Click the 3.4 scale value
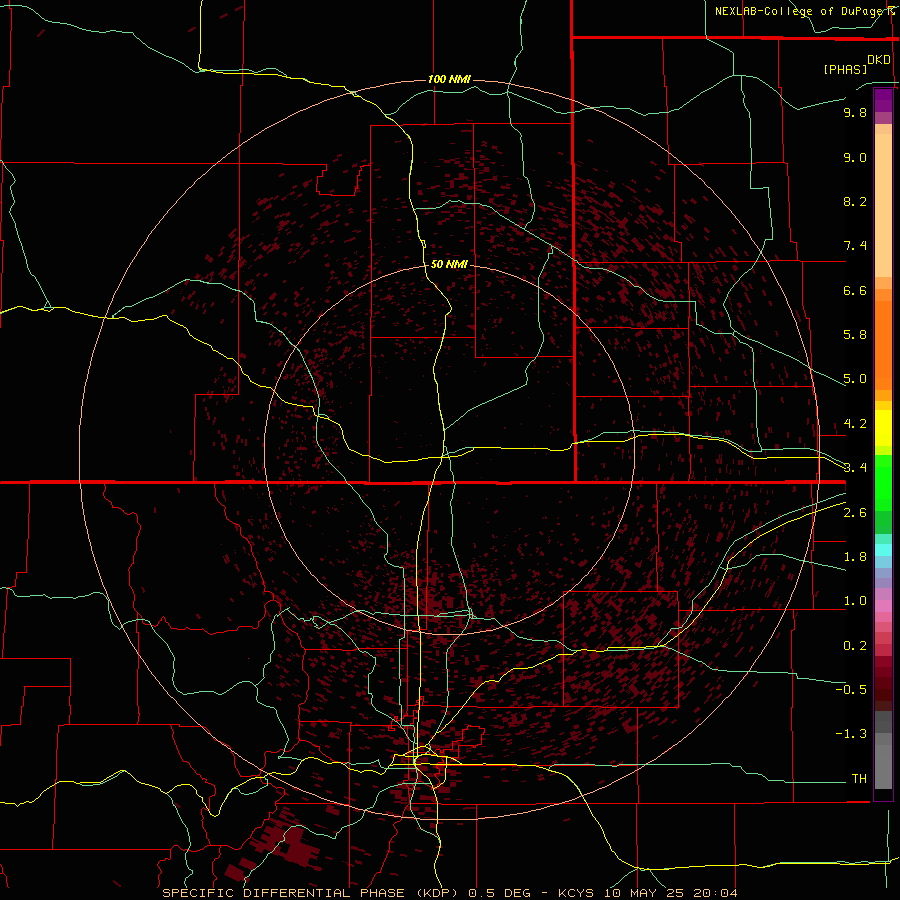The width and height of the screenshot is (900, 900). [855, 468]
